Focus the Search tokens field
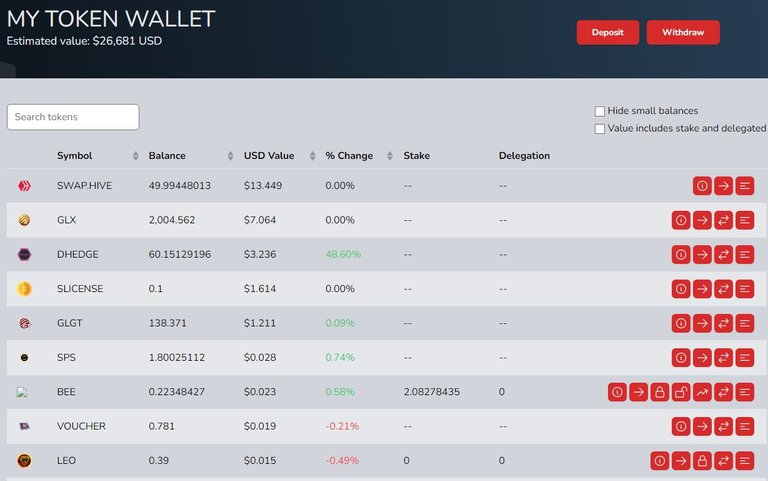768x481 pixels. click(x=73, y=117)
